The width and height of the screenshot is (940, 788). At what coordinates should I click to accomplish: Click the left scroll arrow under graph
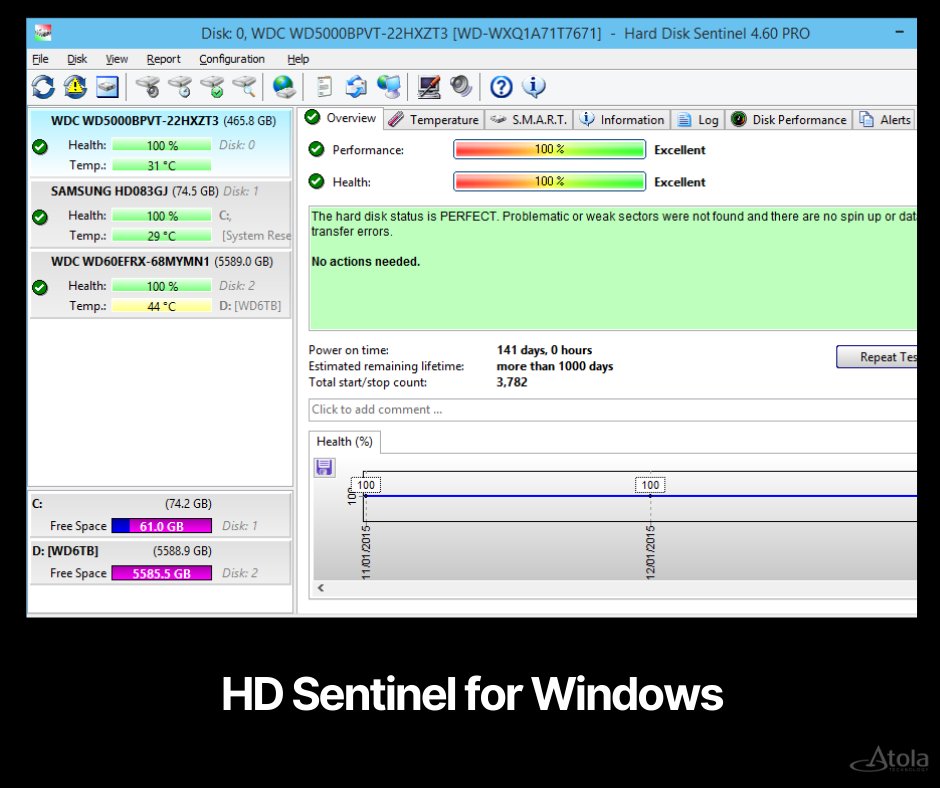pos(321,588)
